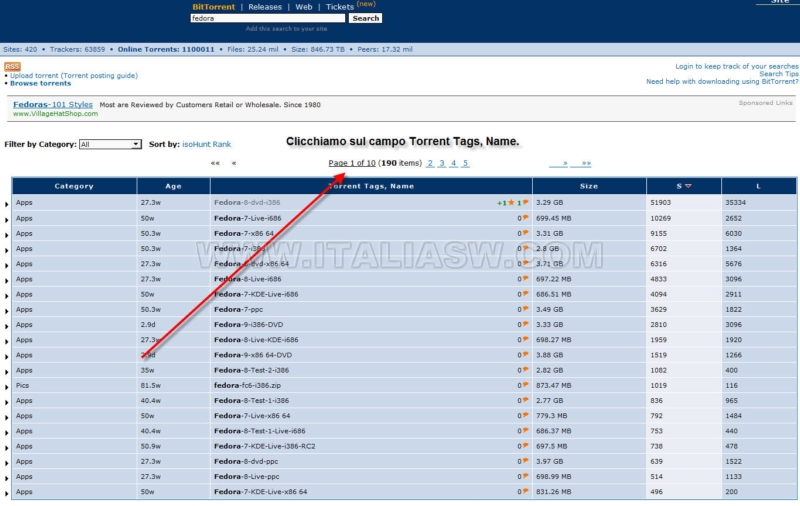Switch to the Tickets search tab

tap(340, 7)
